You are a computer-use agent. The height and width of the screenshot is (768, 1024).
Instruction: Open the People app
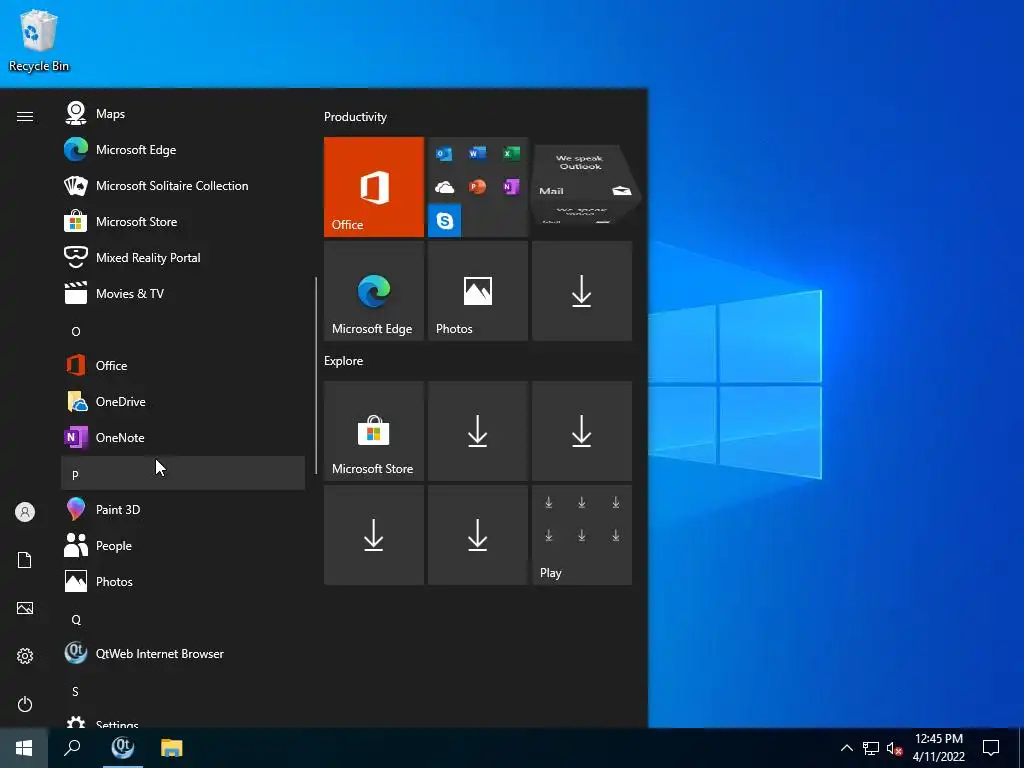(x=183, y=545)
